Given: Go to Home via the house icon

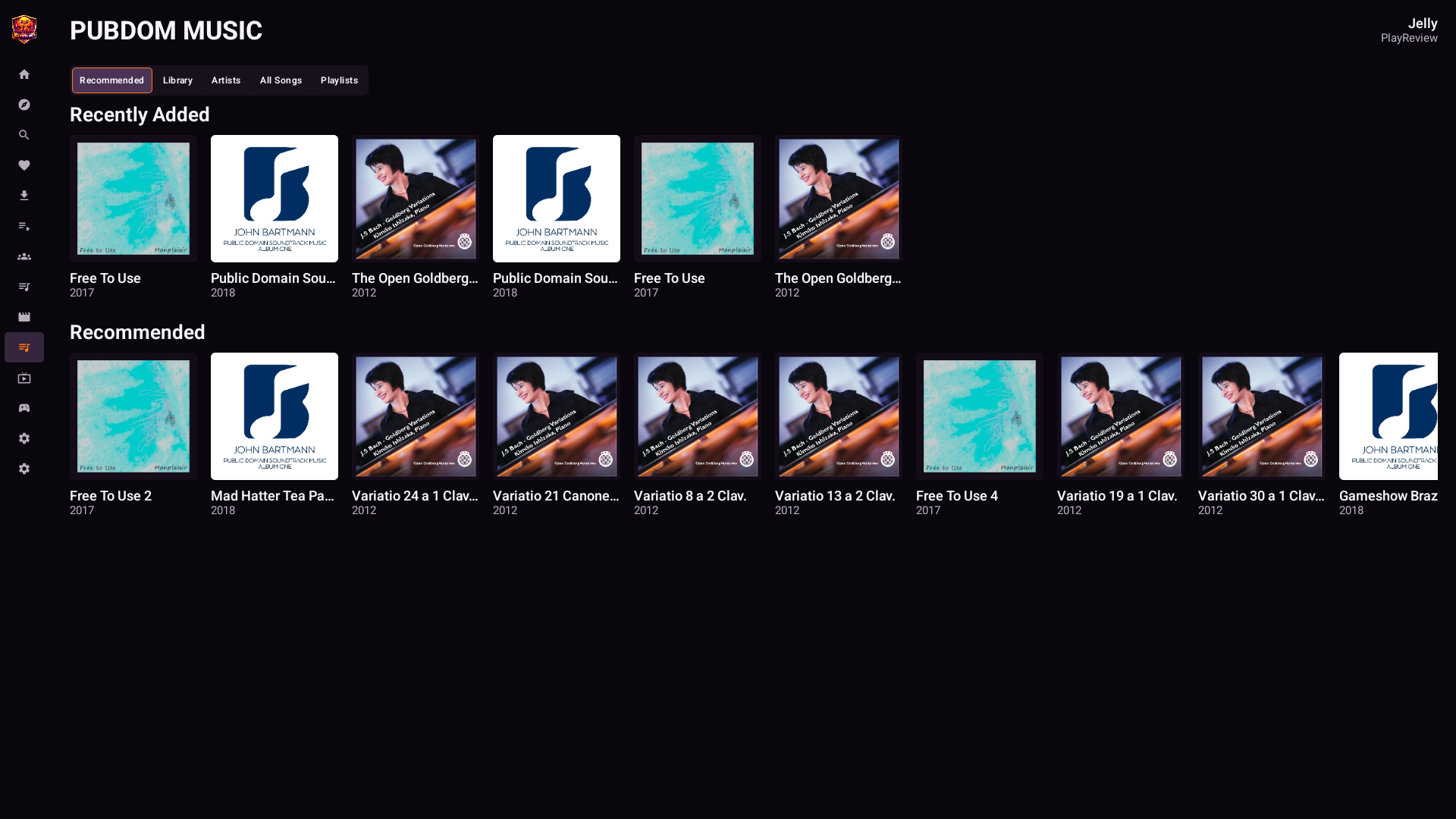Looking at the screenshot, I should [x=24, y=74].
